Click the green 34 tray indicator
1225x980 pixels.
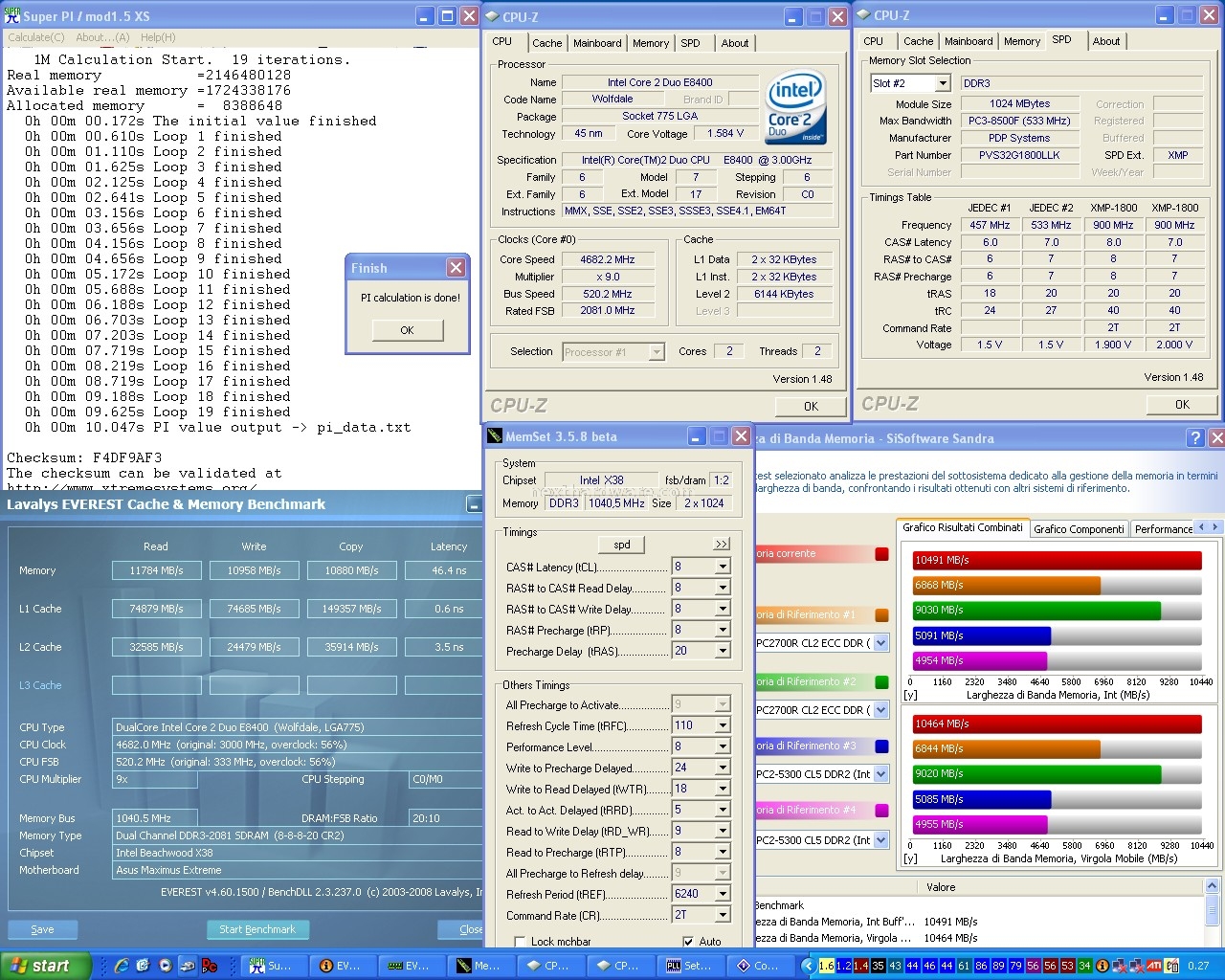click(x=1084, y=966)
